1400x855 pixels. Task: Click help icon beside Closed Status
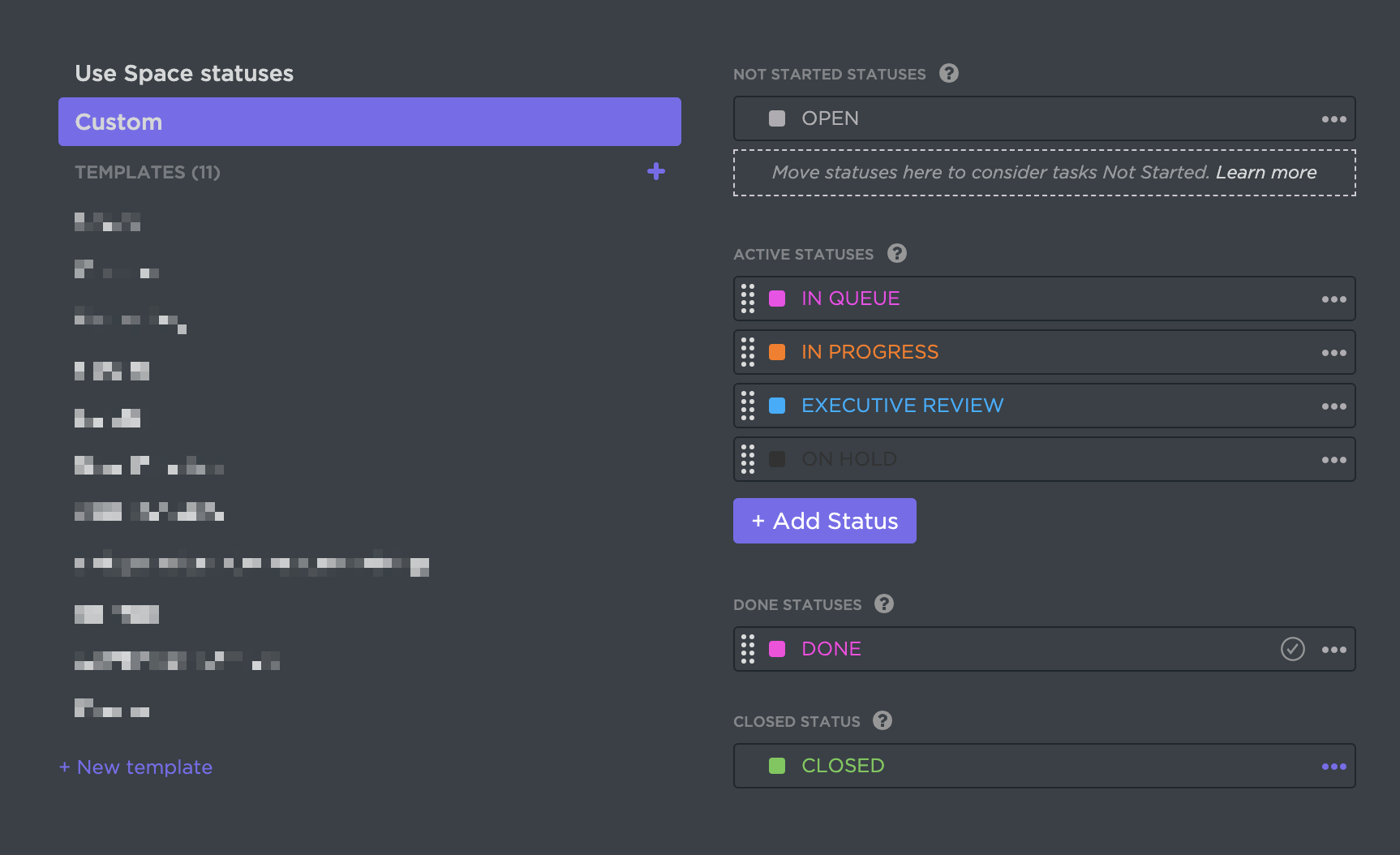tap(883, 721)
